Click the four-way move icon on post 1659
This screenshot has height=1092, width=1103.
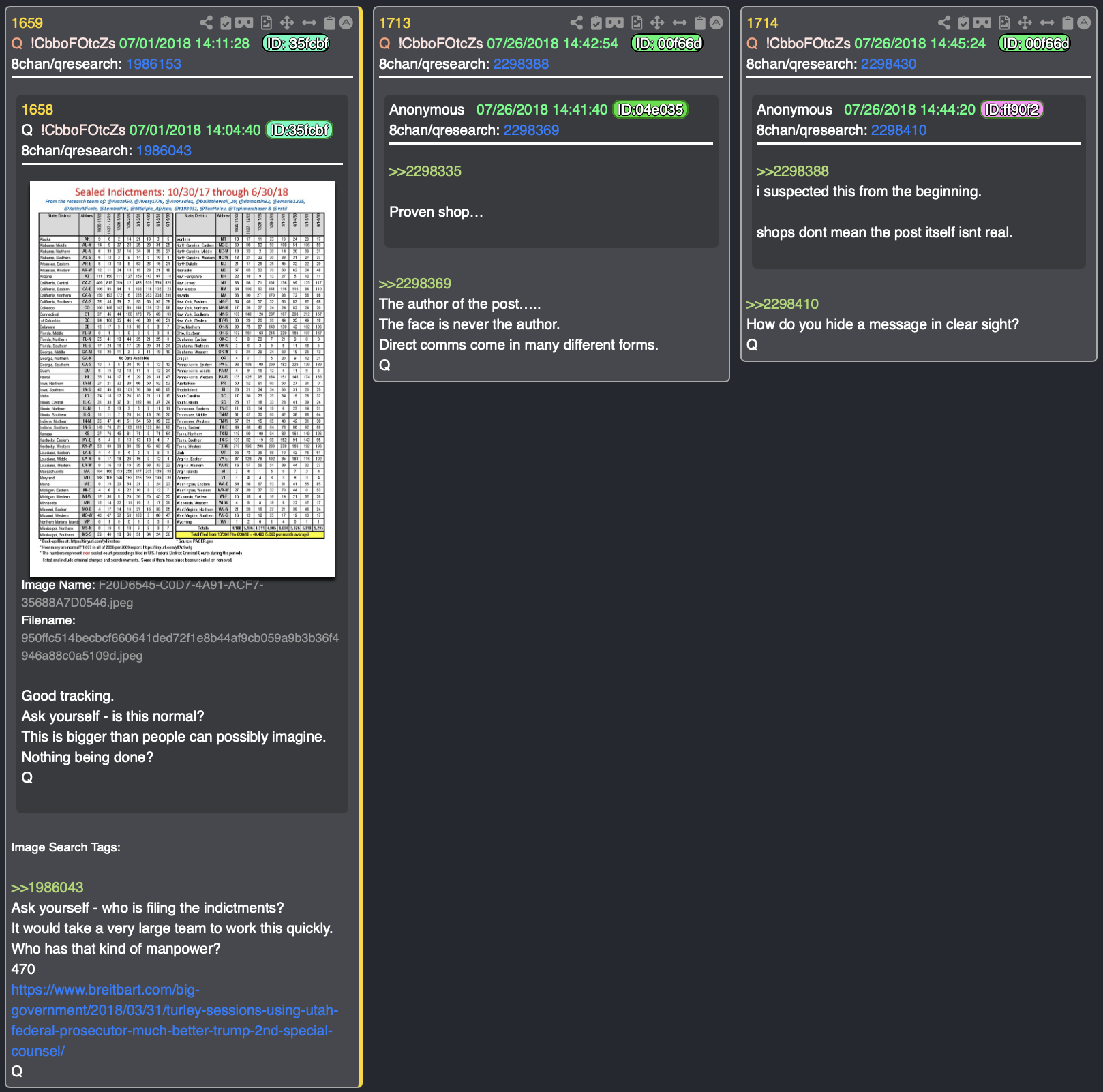click(287, 22)
